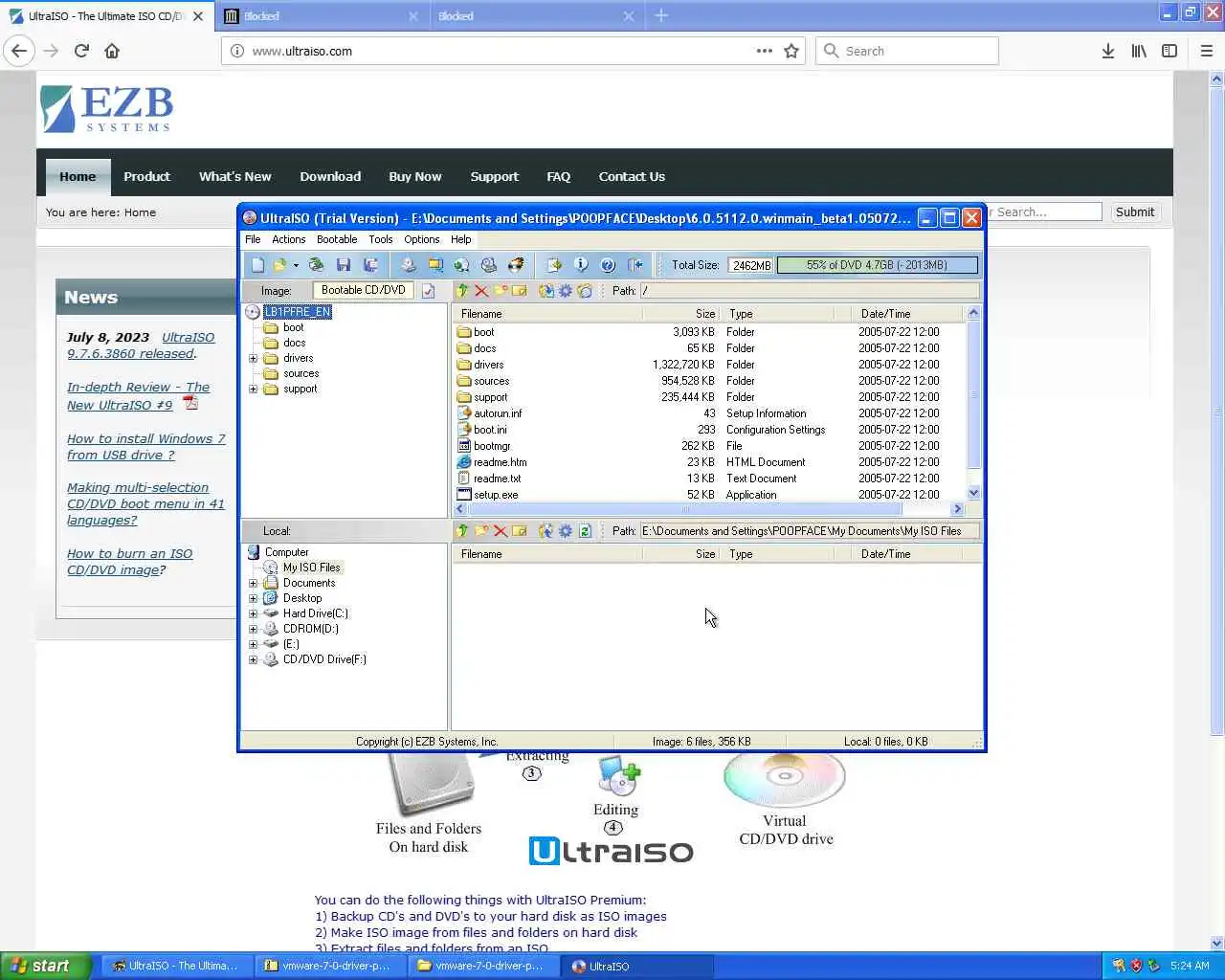Open the Actions menu in UltraISO
1225x980 pixels.
[x=288, y=239]
